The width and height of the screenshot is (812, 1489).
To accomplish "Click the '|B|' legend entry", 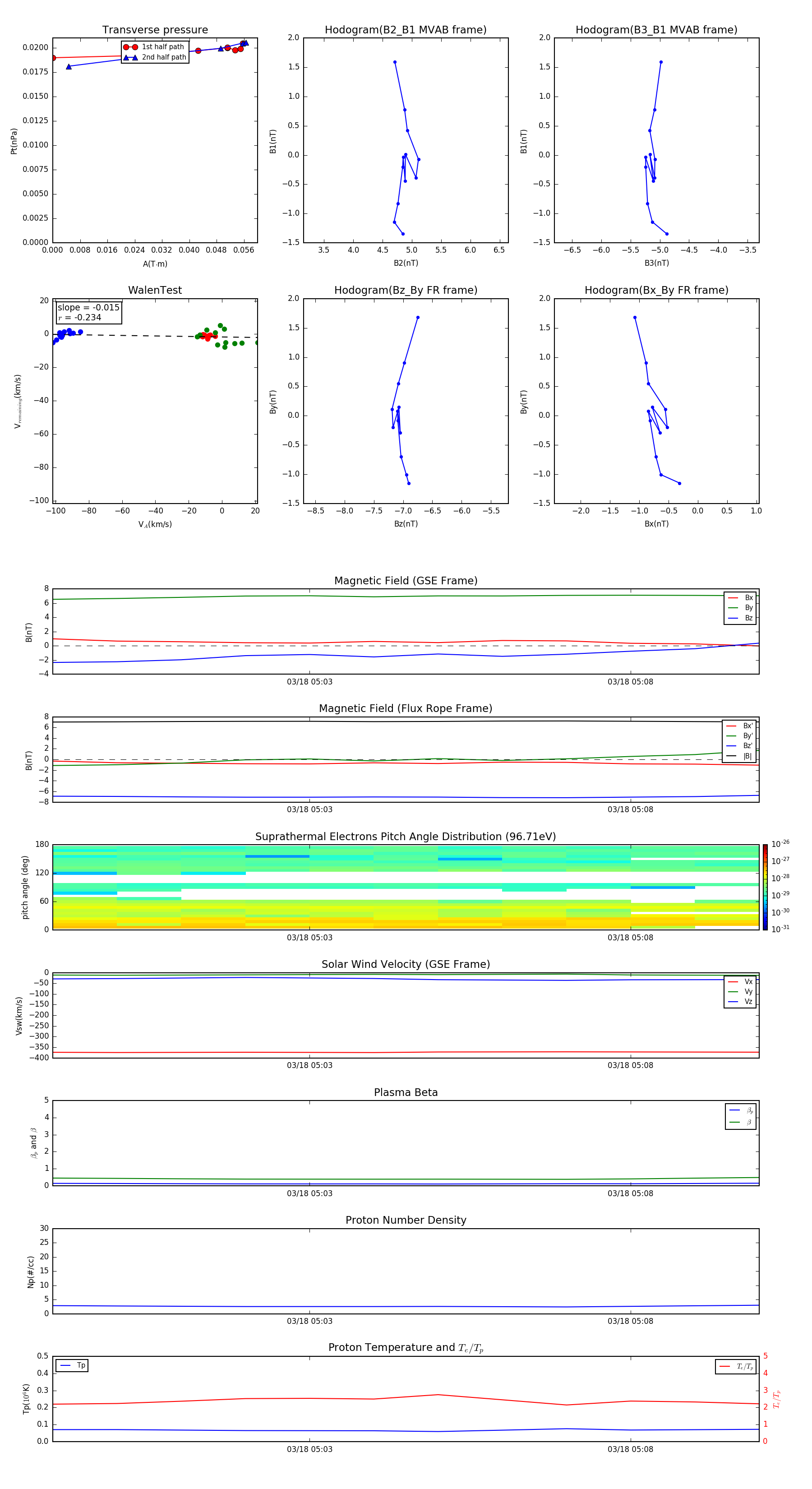I will tap(739, 756).
